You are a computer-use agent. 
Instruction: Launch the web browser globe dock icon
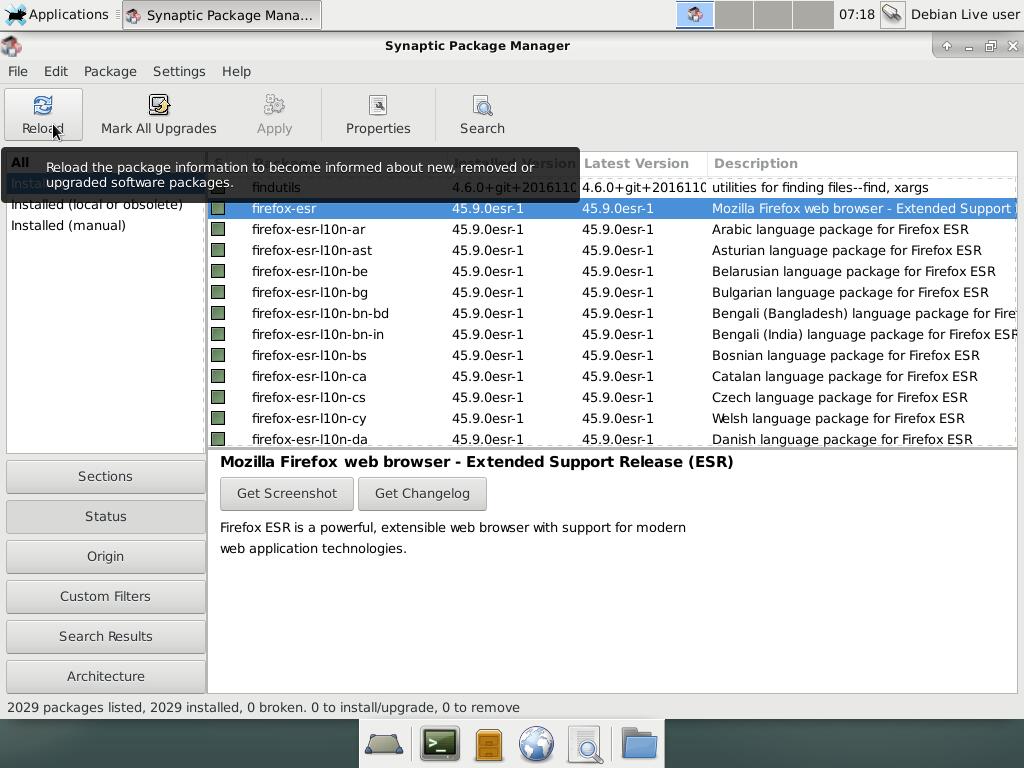536,744
